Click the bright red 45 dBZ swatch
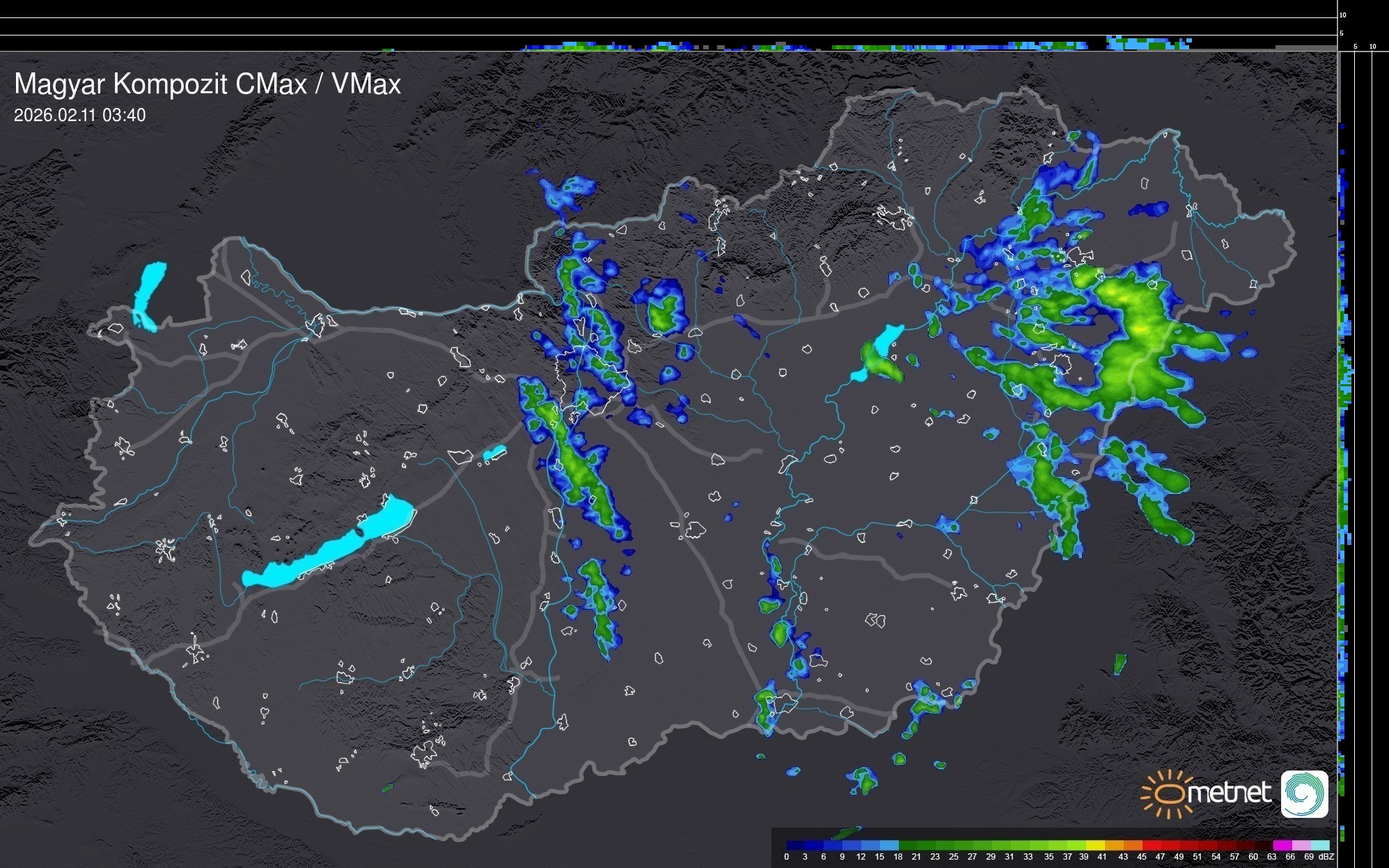The image size is (1389, 868). point(1152,845)
